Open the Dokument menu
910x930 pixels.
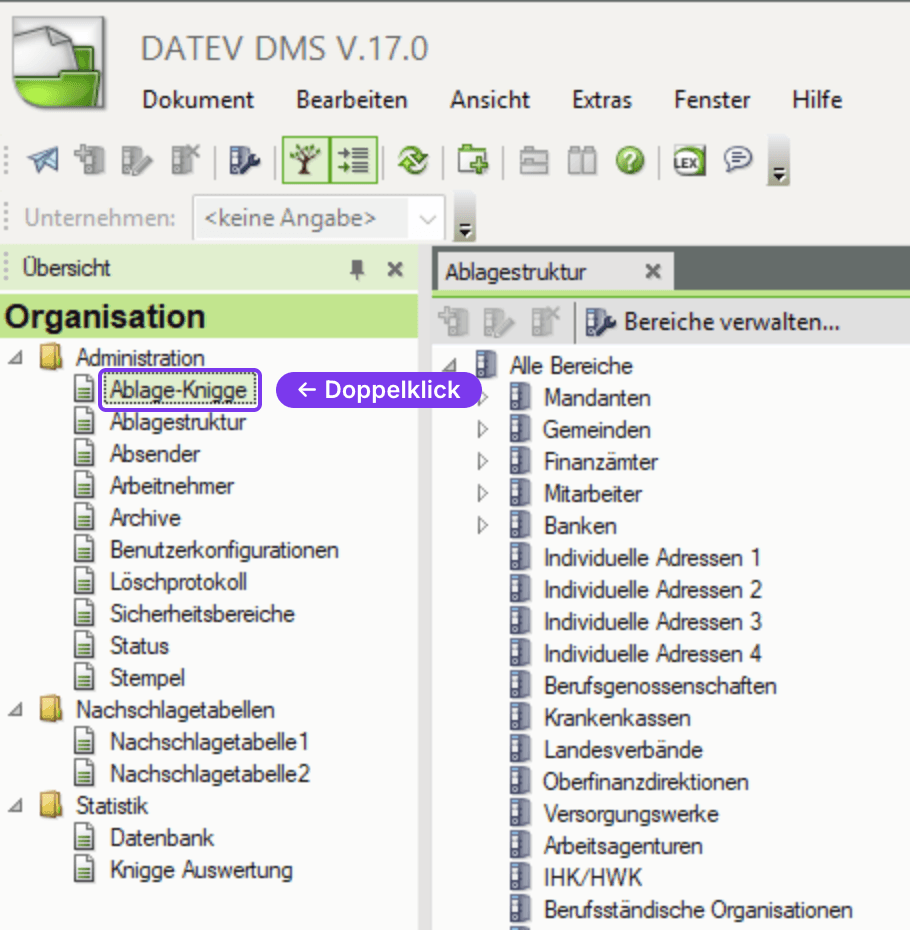pyautogui.click(x=198, y=100)
